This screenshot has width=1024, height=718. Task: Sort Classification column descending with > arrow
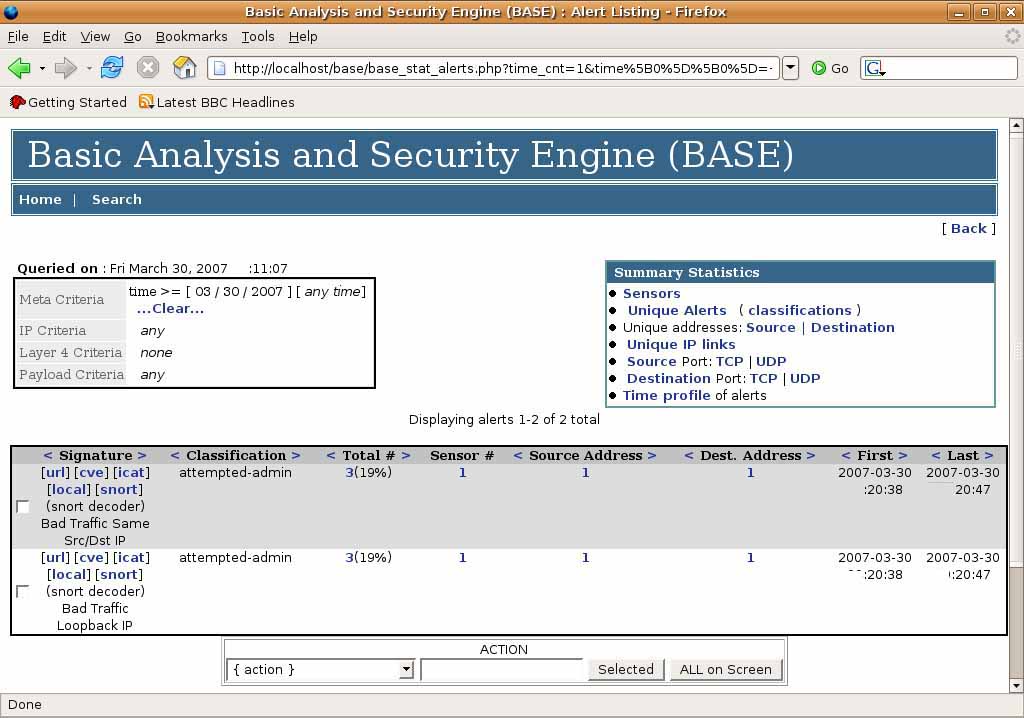pos(296,455)
